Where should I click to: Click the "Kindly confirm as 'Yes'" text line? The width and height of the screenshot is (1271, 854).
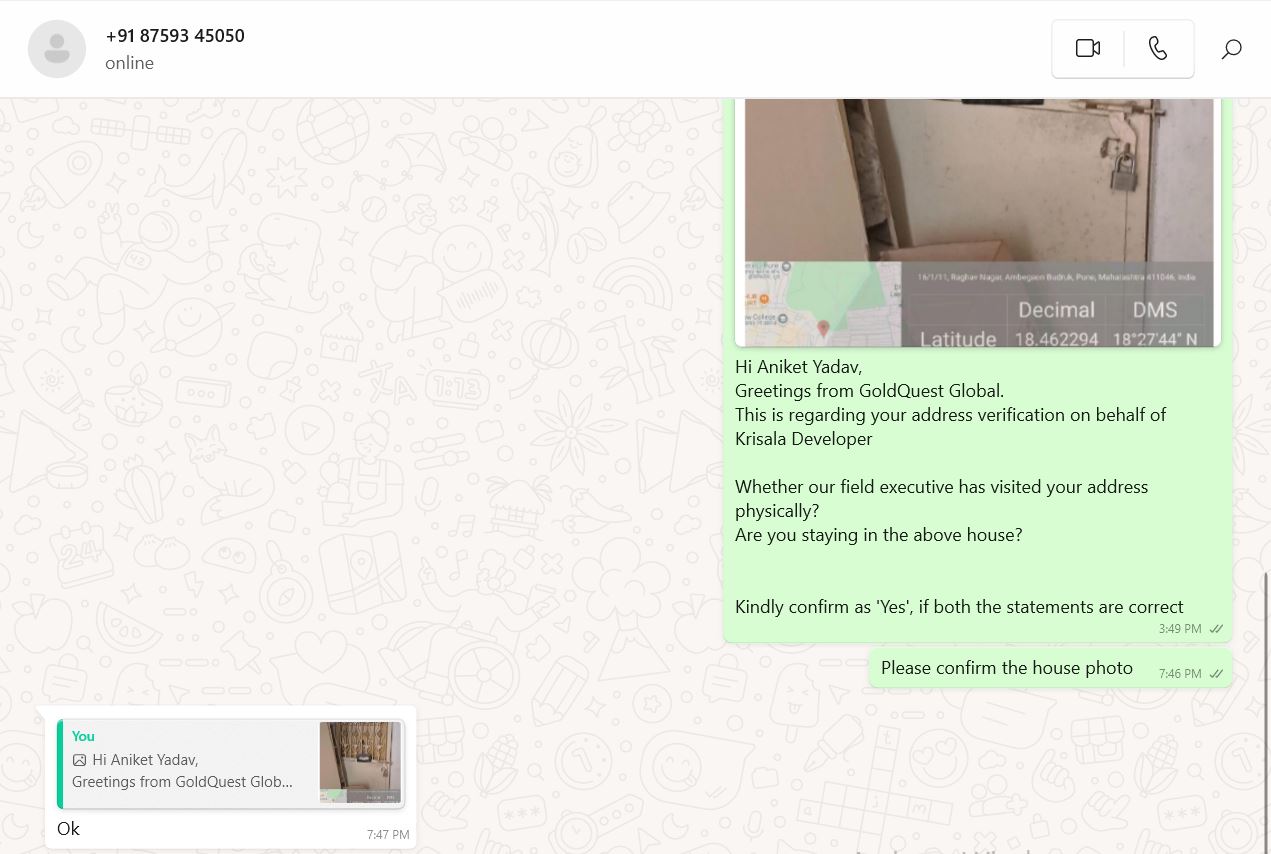click(x=958, y=607)
